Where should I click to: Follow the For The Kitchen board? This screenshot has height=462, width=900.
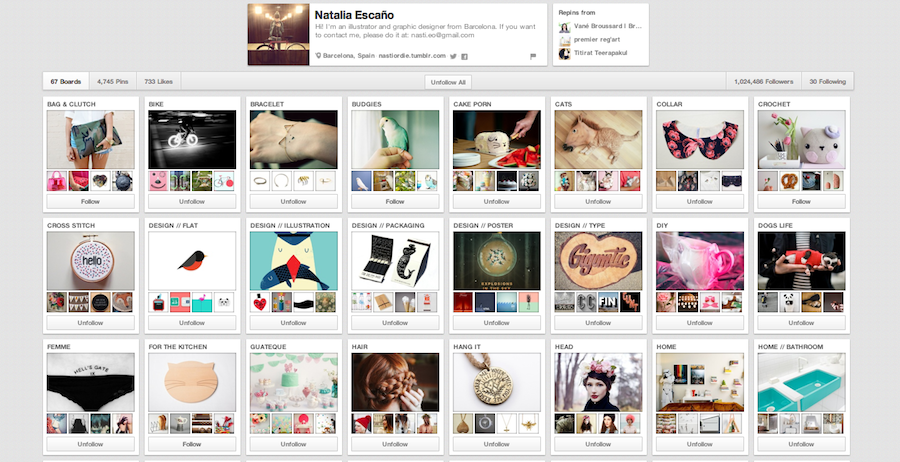click(192, 443)
